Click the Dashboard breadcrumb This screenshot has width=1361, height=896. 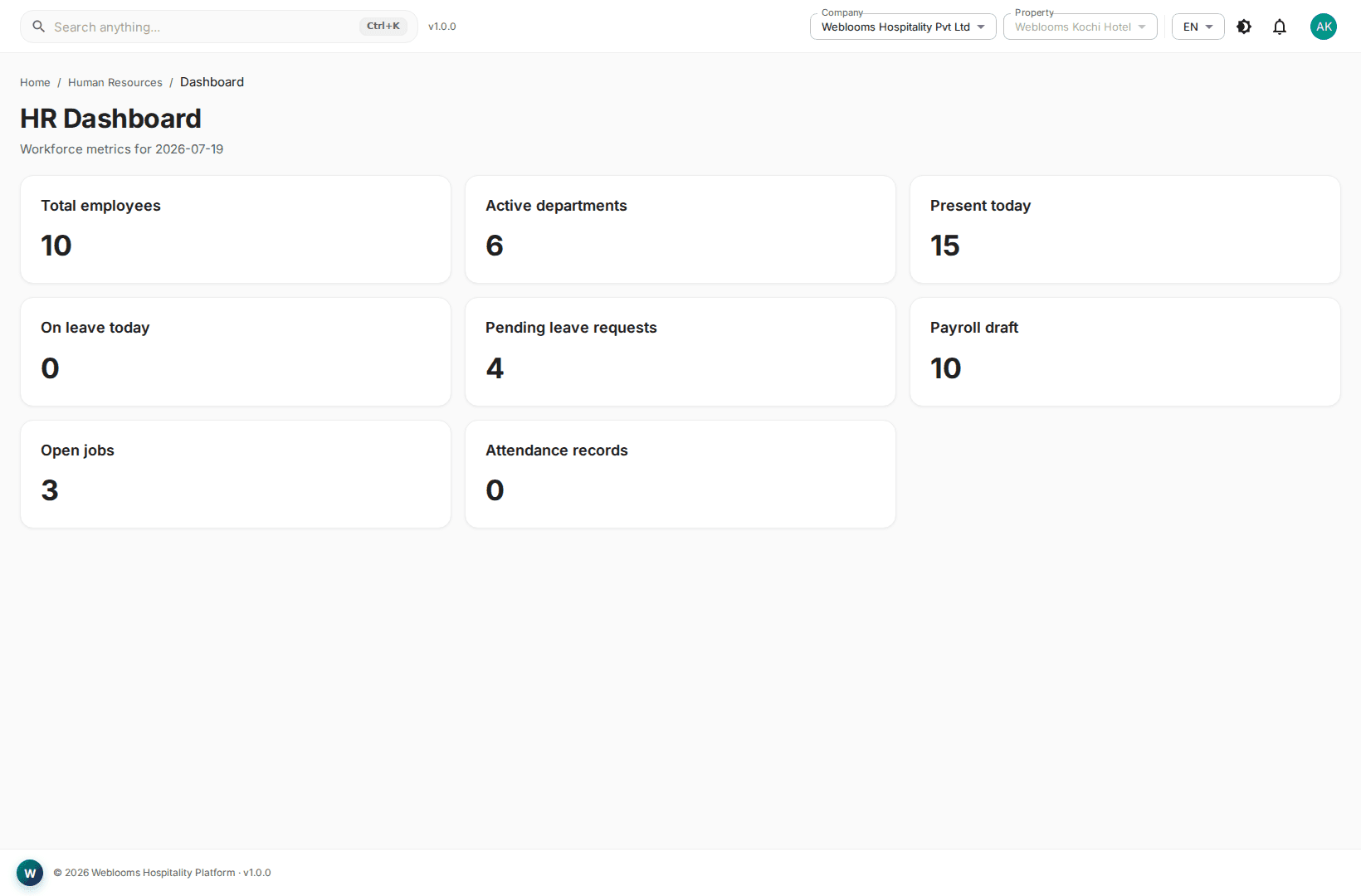tap(212, 82)
